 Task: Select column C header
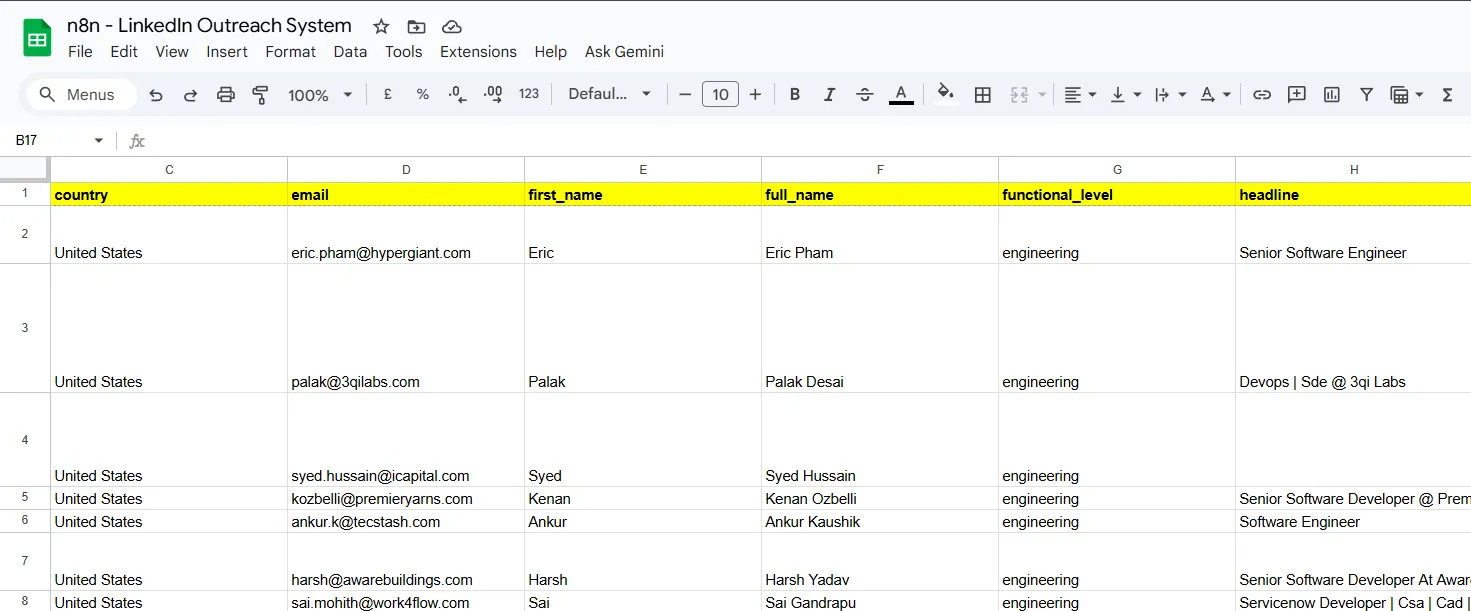[x=169, y=170]
